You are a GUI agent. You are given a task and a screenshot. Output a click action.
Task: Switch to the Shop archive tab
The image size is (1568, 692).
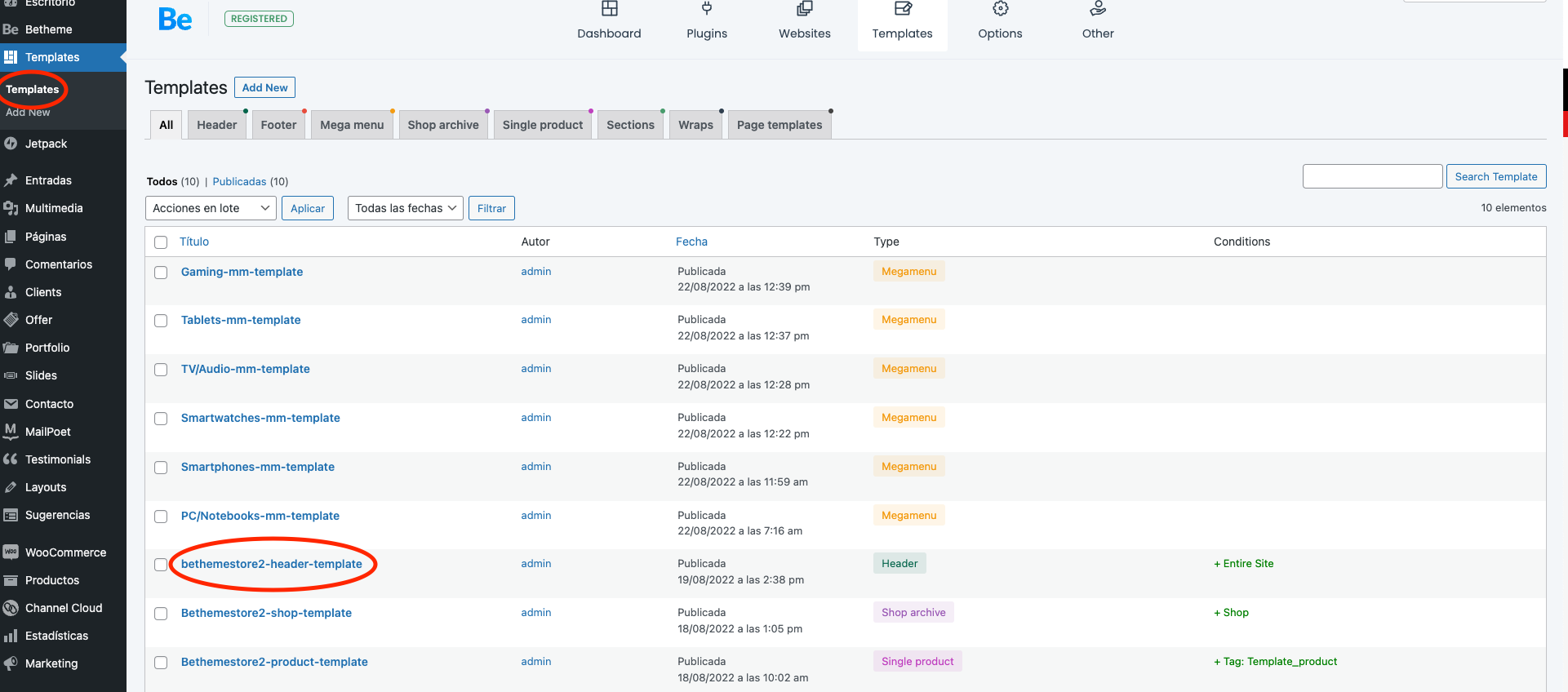click(443, 125)
